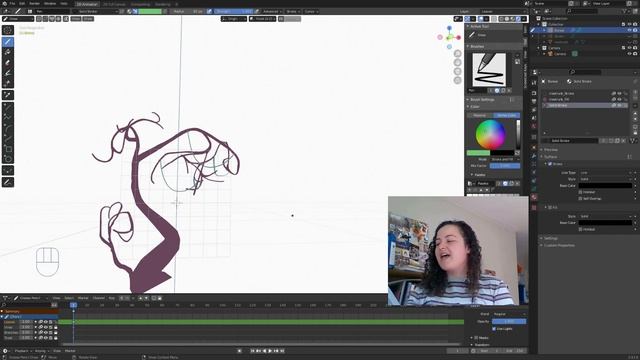Toggle the Masks checkbox in layer panel

[476, 338]
